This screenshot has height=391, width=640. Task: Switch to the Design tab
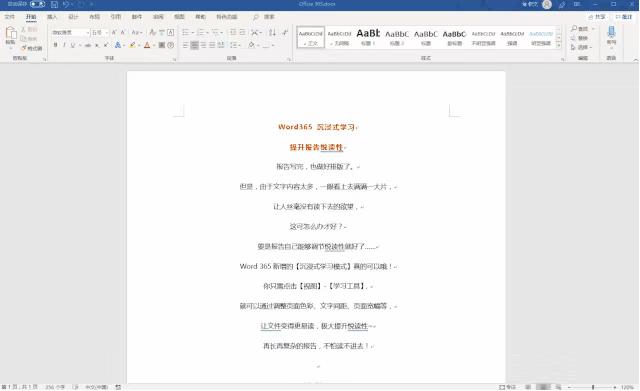[x=73, y=17]
